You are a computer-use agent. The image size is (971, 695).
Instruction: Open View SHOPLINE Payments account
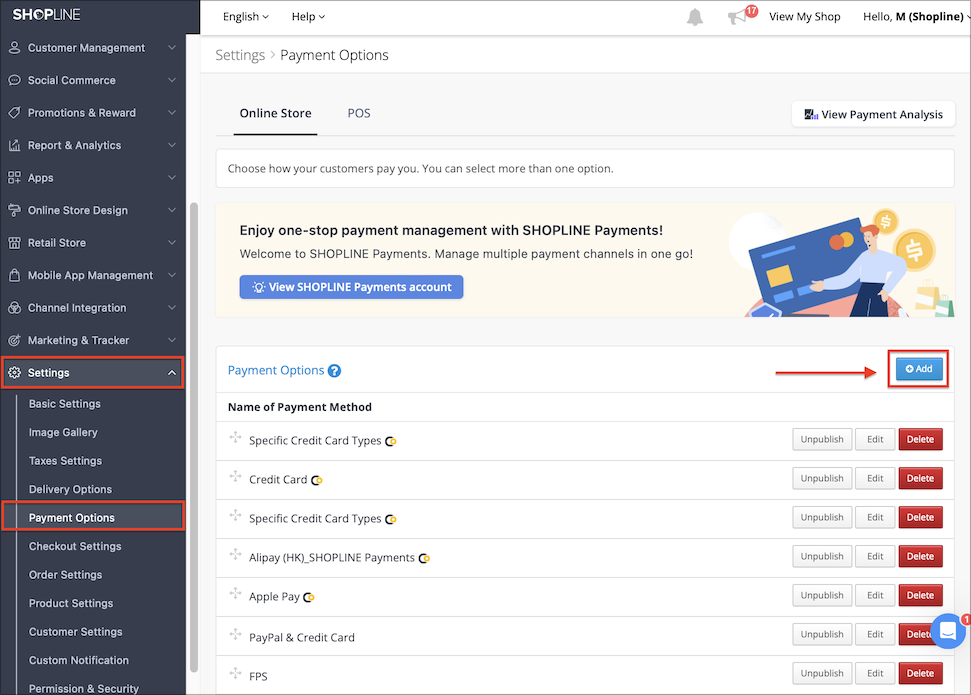351,287
